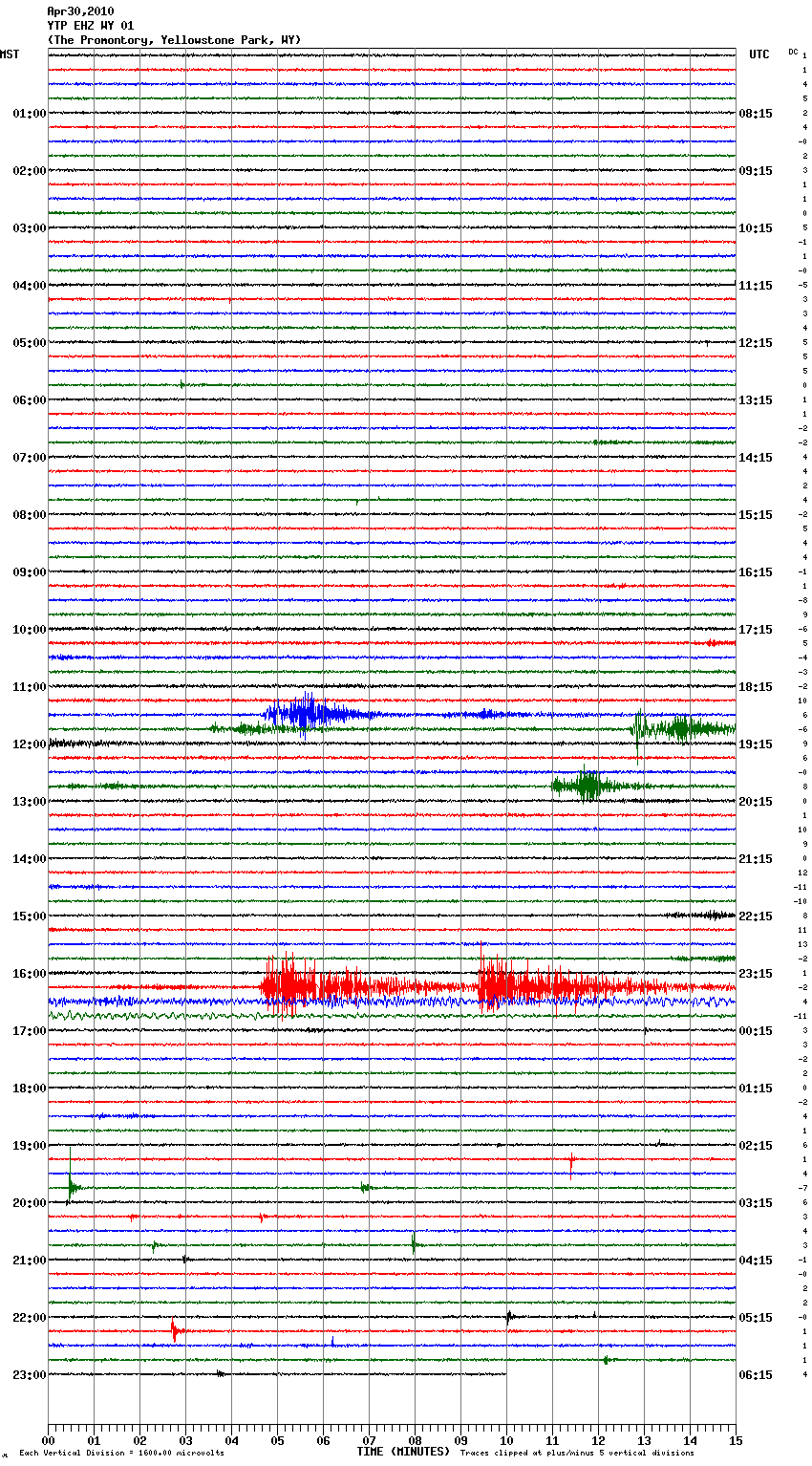812x1466 pixels.
Task: Click the TIME (MINUTES) axis title
Action: pyautogui.click(x=403, y=1452)
